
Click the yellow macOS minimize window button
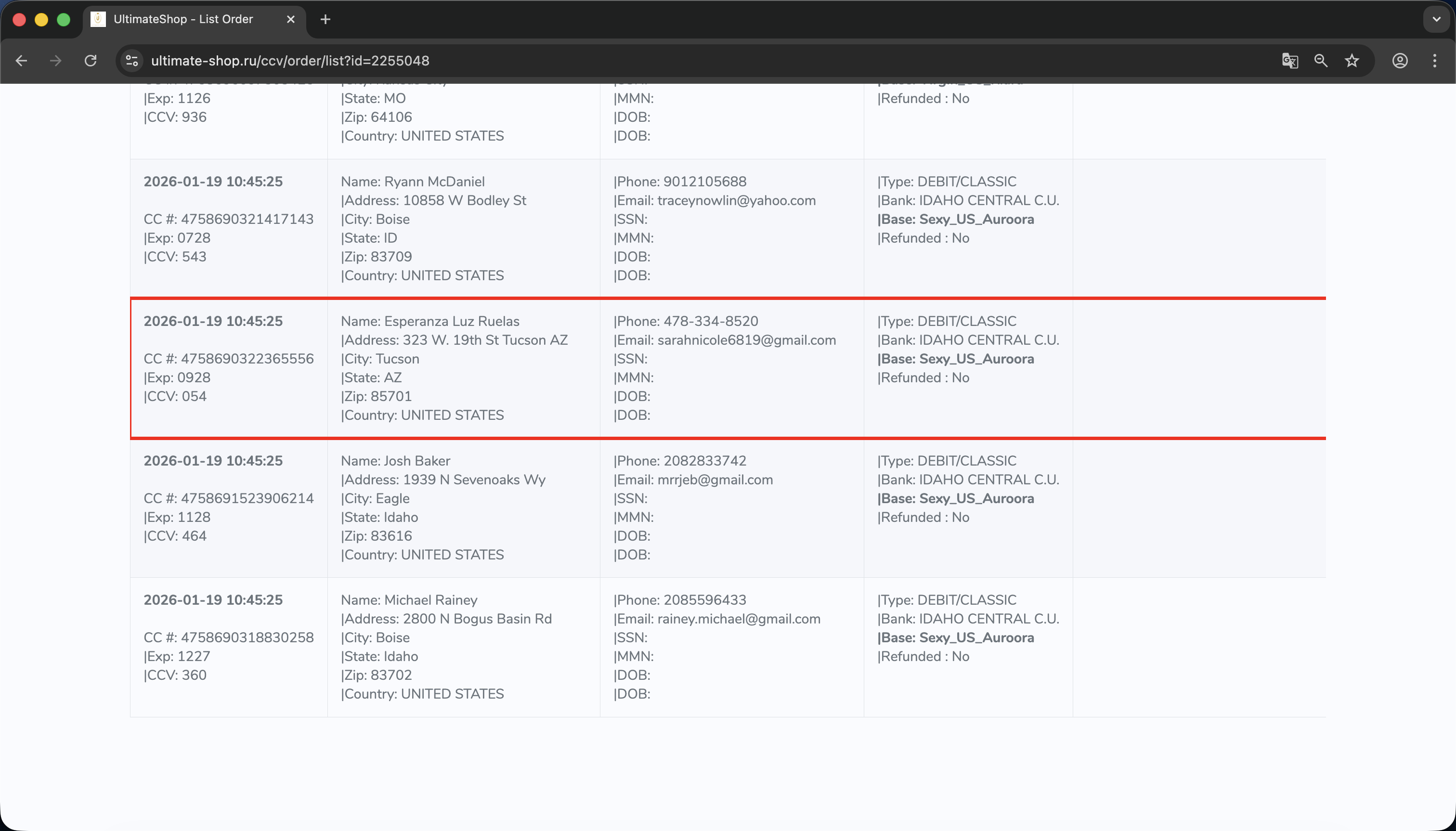click(x=41, y=19)
